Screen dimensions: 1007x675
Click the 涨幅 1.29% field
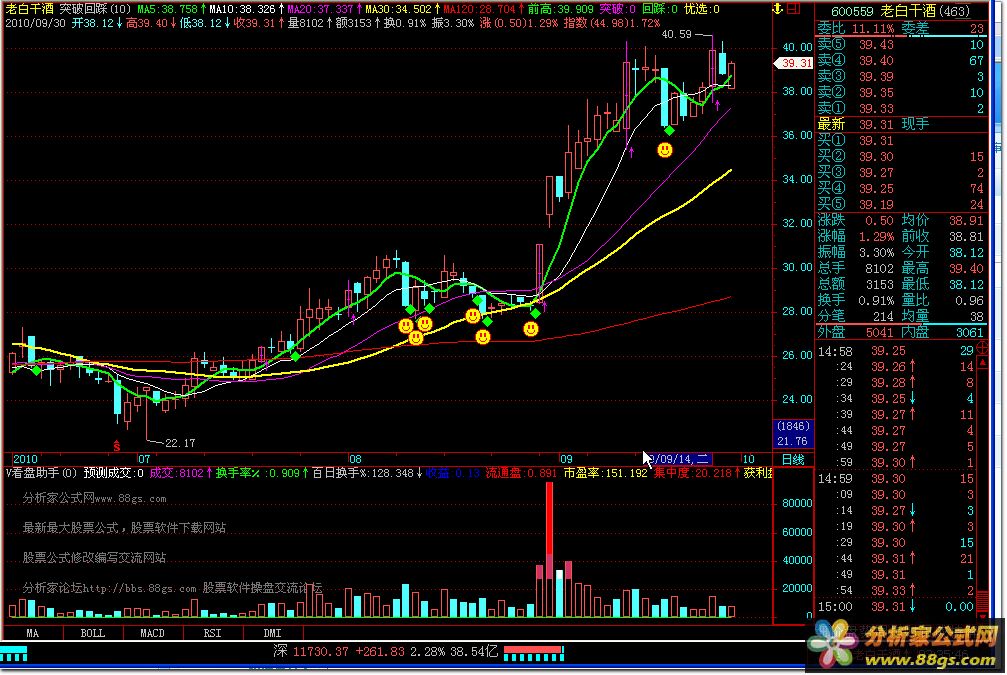855,236
